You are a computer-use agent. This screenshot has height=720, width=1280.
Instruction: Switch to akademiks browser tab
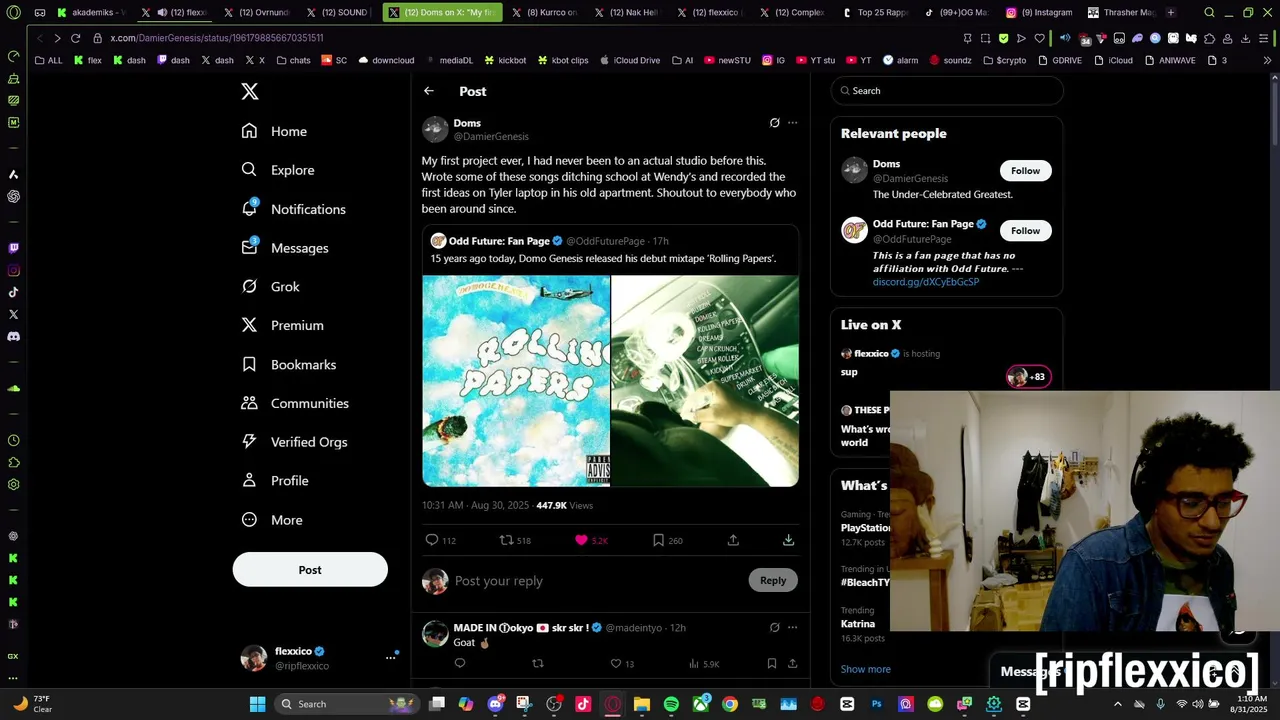[92, 13]
